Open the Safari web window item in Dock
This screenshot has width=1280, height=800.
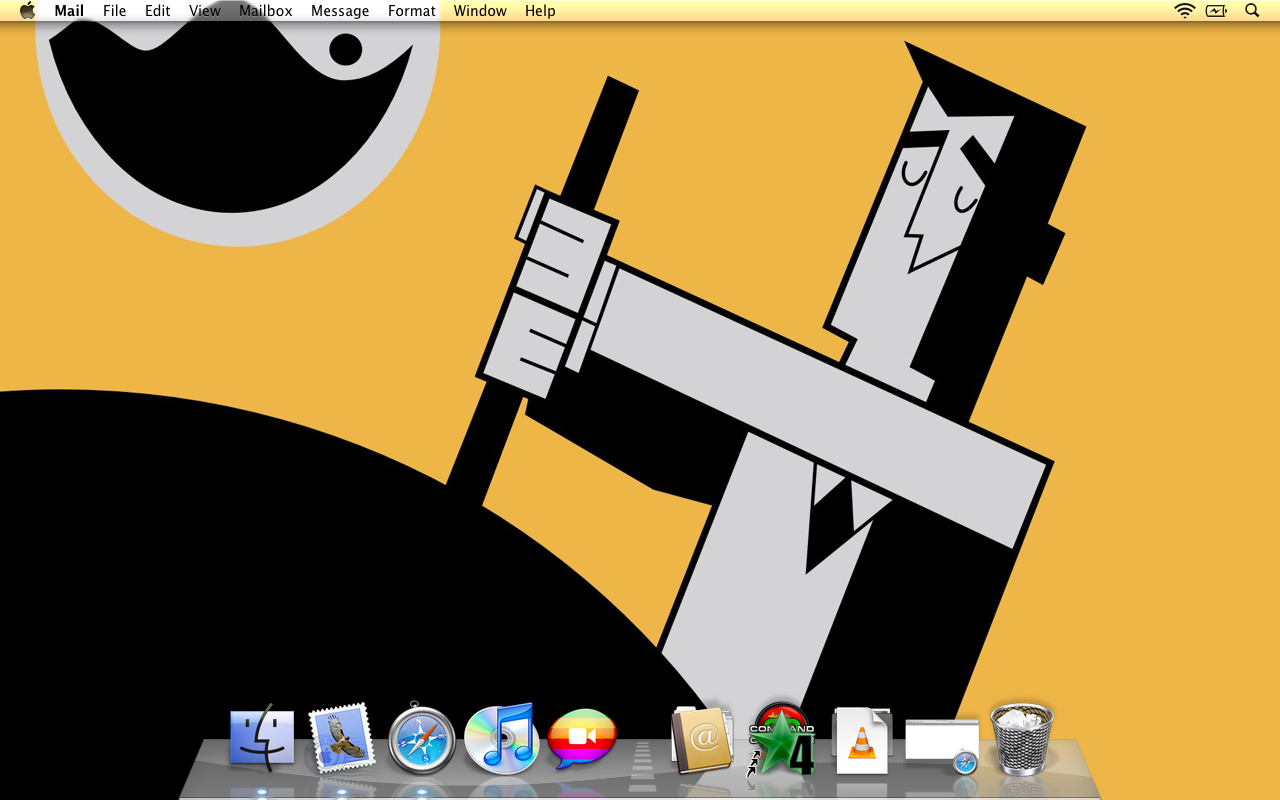tap(942, 745)
